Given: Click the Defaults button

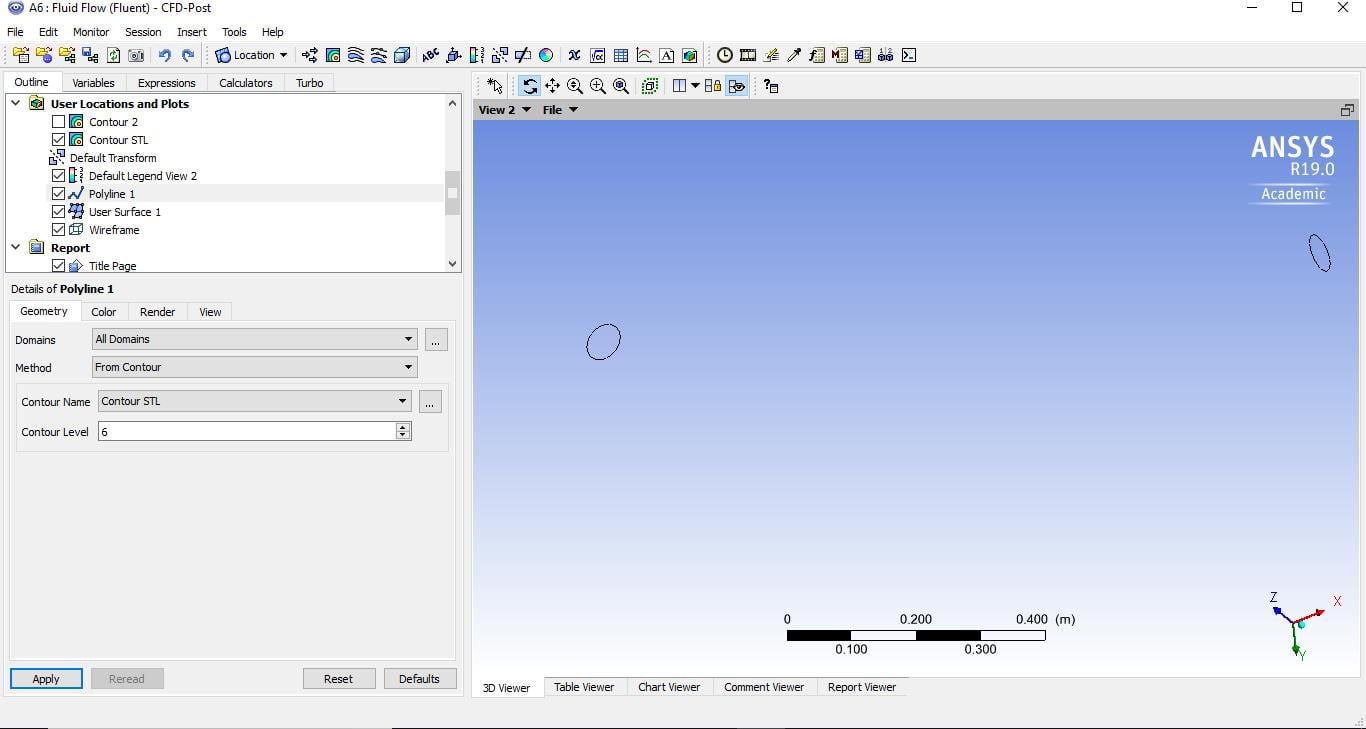Looking at the screenshot, I should [419, 679].
